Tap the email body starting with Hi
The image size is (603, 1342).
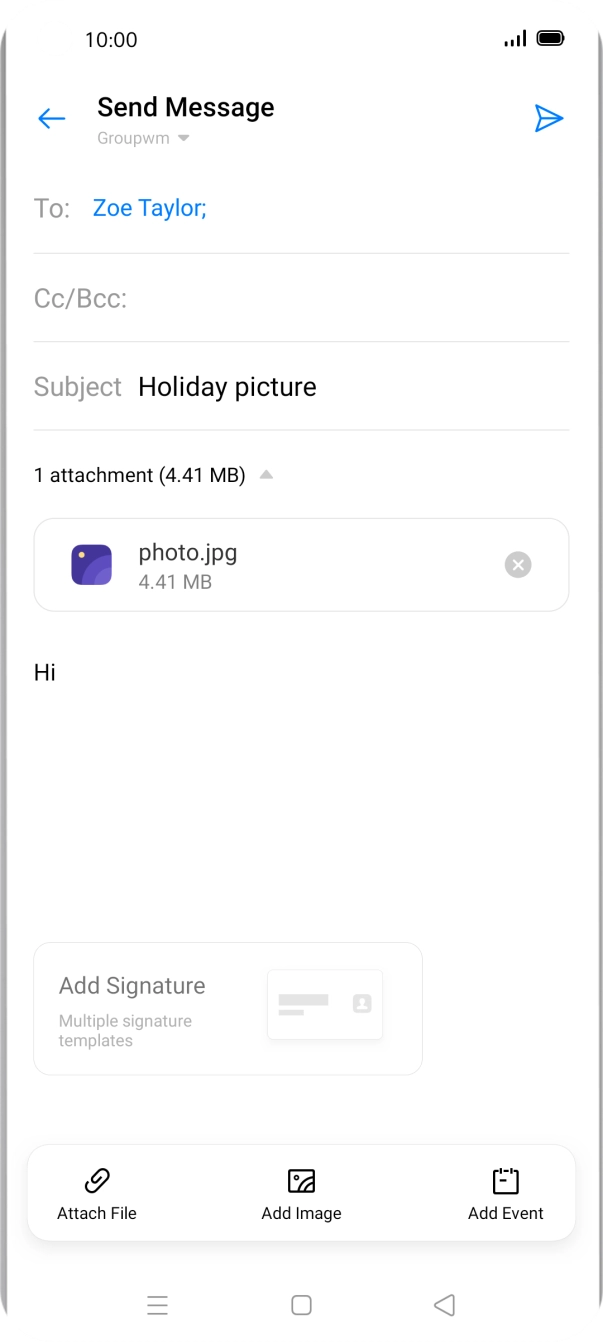[44, 672]
